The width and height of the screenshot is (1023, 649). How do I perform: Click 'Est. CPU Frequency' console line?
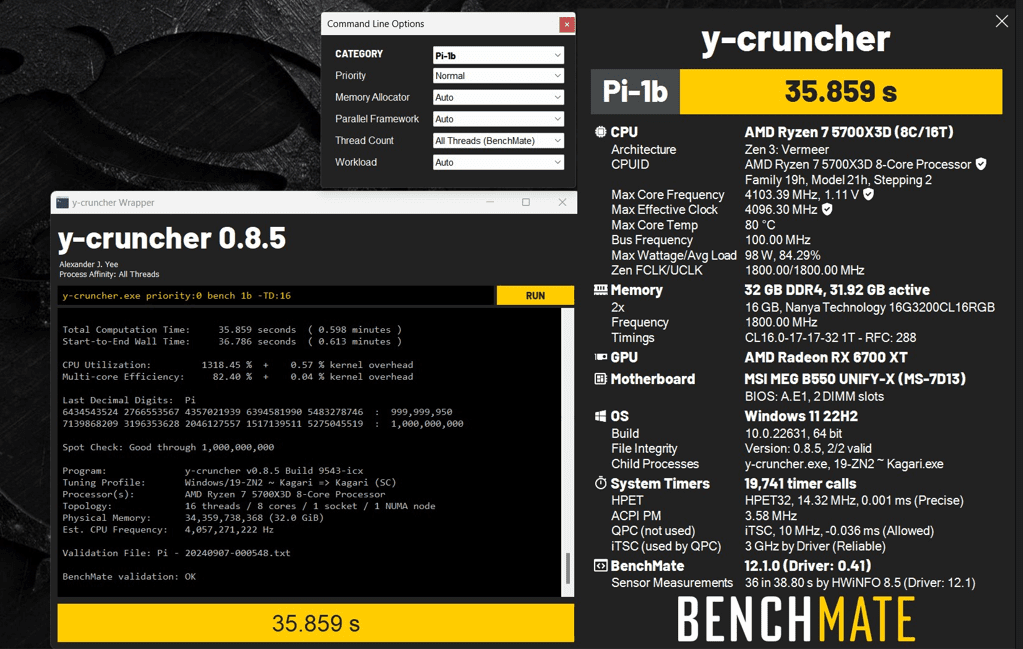pos(168,529)
